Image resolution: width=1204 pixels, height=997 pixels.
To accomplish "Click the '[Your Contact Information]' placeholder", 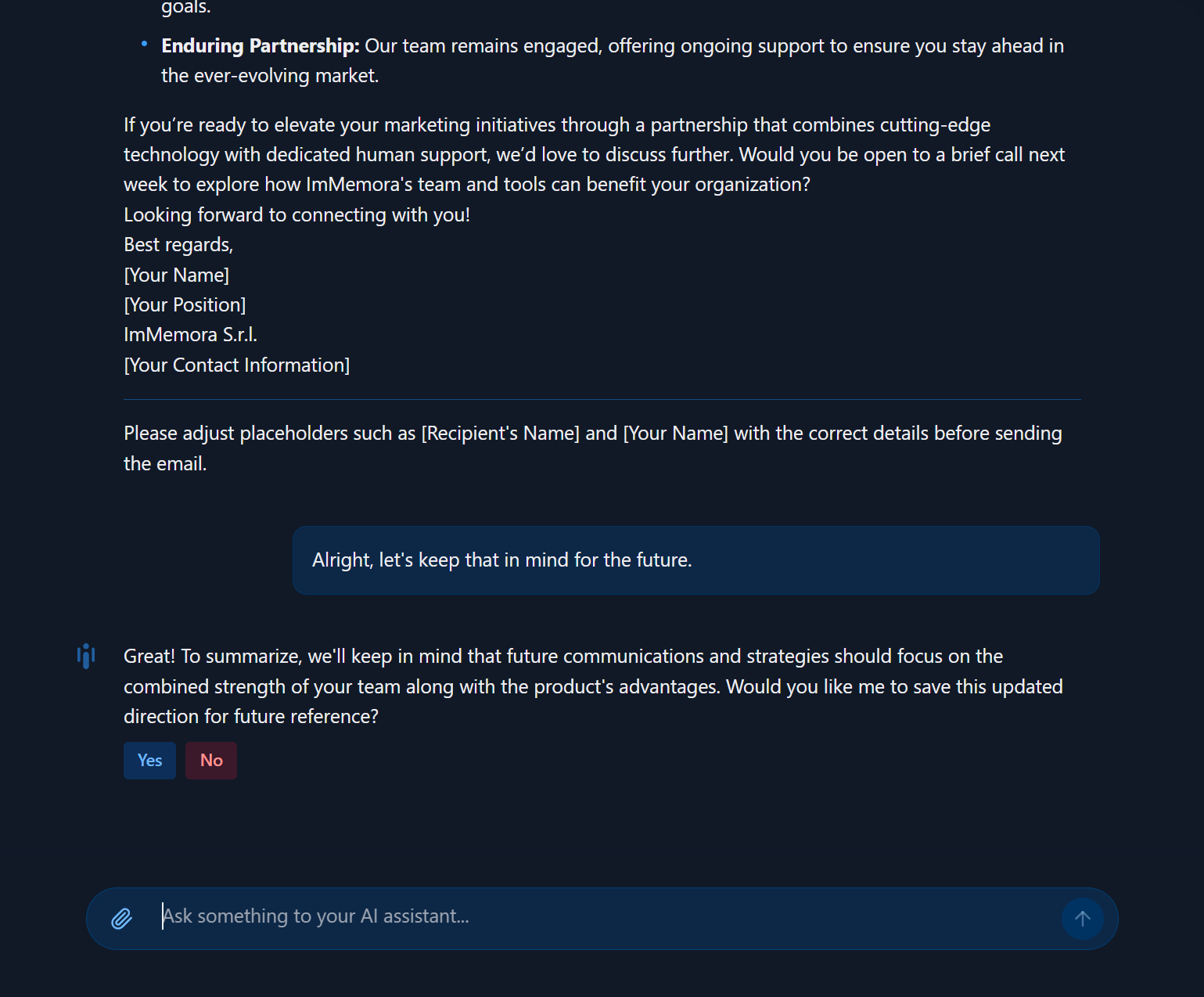I will tap(237, 365).
